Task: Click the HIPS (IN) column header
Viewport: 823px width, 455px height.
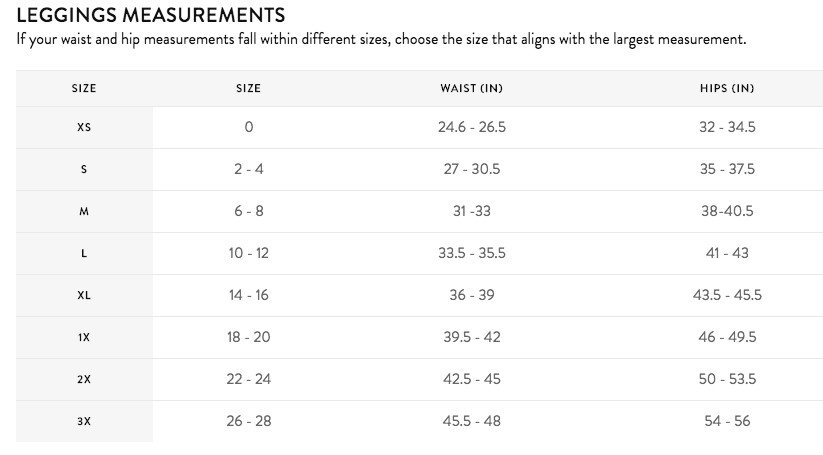Action: [727, 88]
